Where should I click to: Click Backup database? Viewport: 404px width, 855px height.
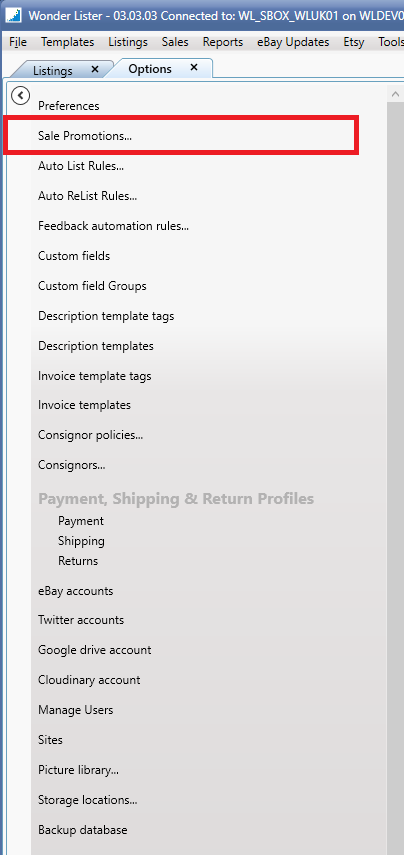82,830
